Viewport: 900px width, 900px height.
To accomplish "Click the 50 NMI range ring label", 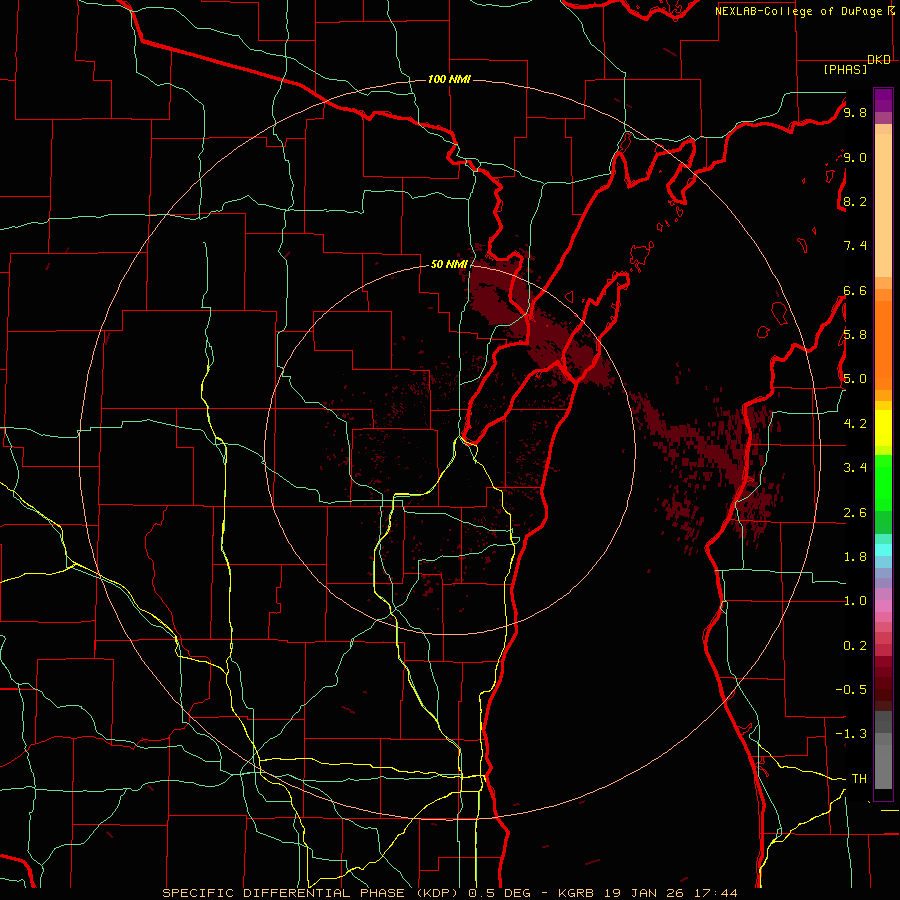I will 449,265.
